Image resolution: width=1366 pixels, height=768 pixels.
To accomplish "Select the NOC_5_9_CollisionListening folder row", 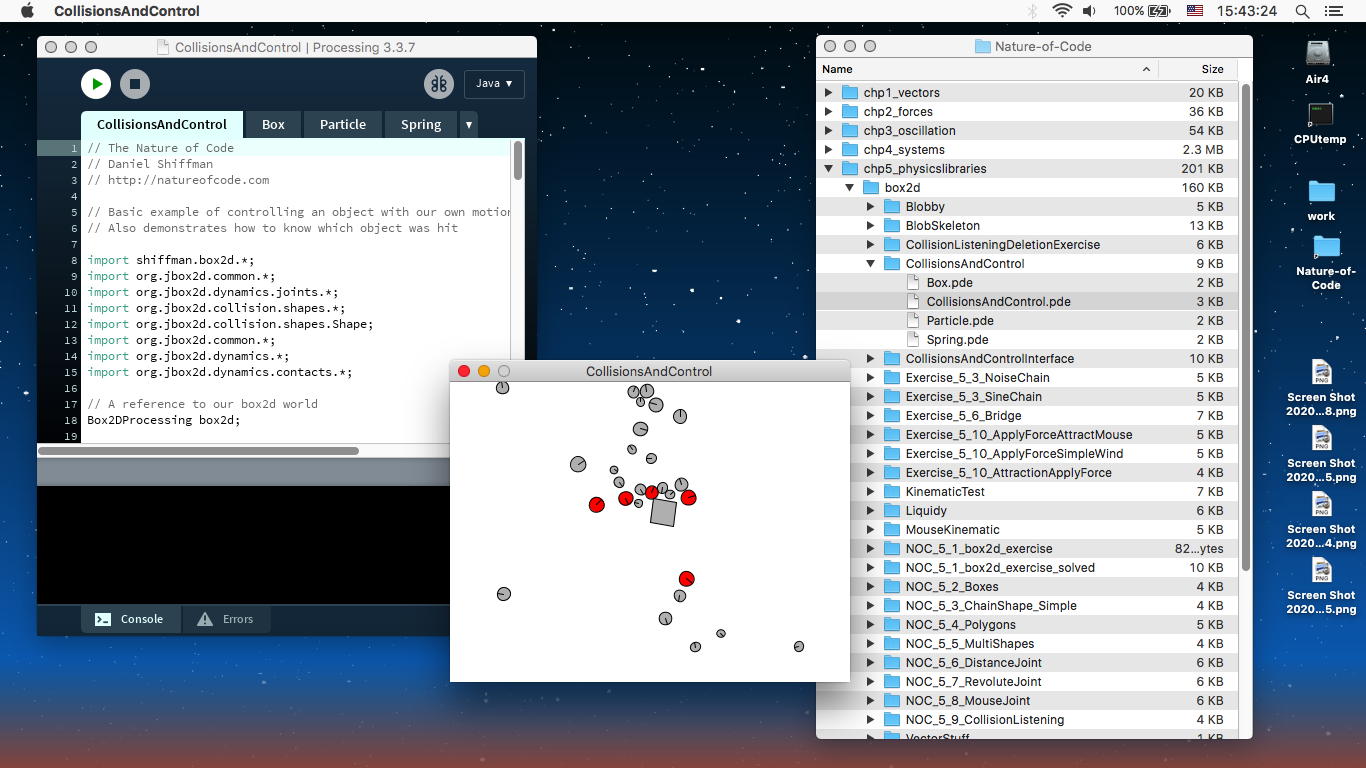I will [1029, 720].
